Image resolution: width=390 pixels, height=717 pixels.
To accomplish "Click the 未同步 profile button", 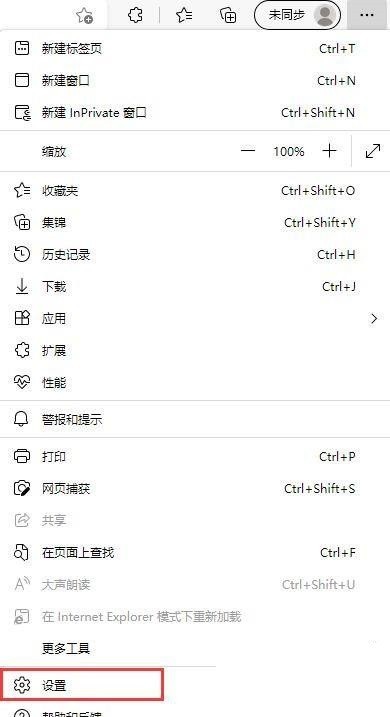I will click(x=297, y=15).
